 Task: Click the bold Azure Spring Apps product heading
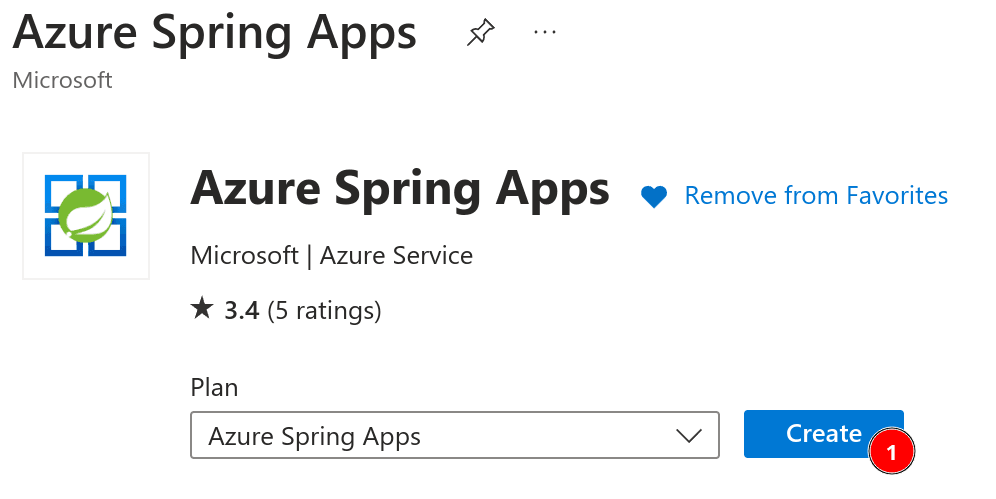click(399, 187)
